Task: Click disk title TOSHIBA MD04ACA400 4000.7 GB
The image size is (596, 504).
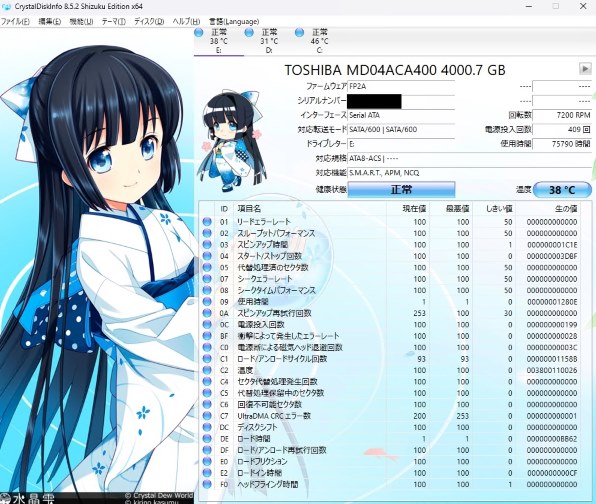Action: [395, 70]
